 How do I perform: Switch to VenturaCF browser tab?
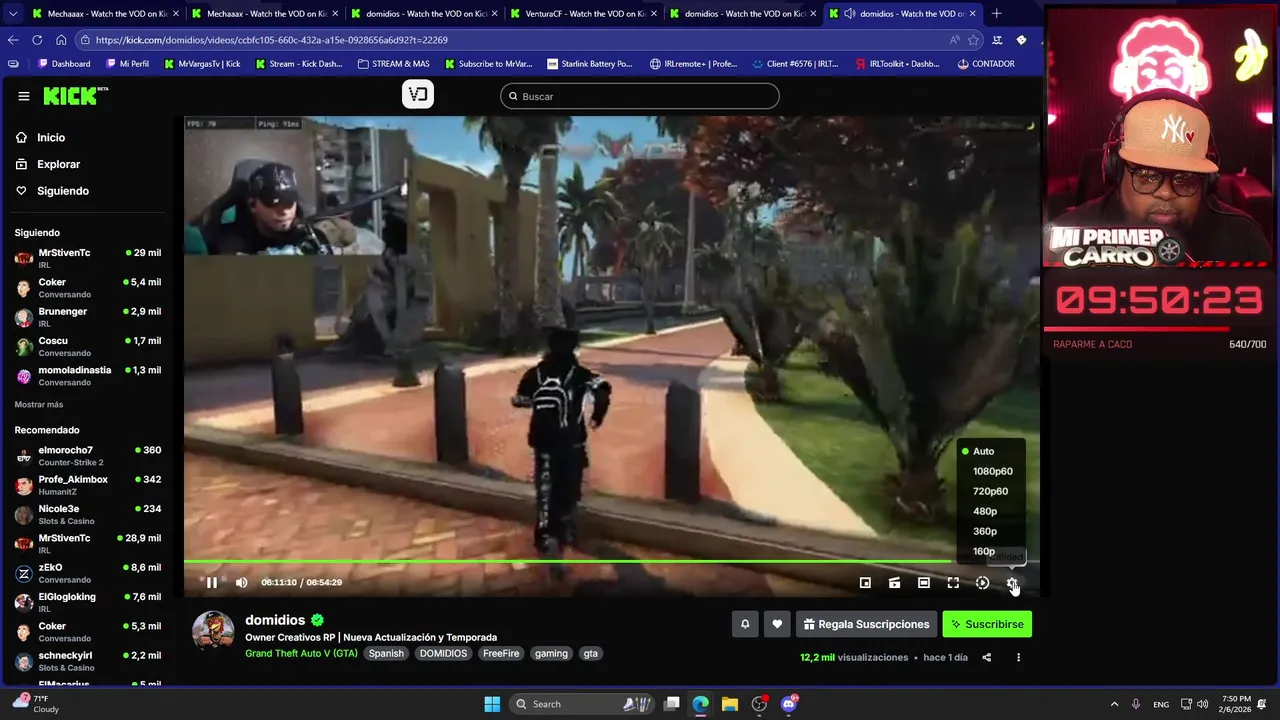pyautogui.click(x=582, y=14)
